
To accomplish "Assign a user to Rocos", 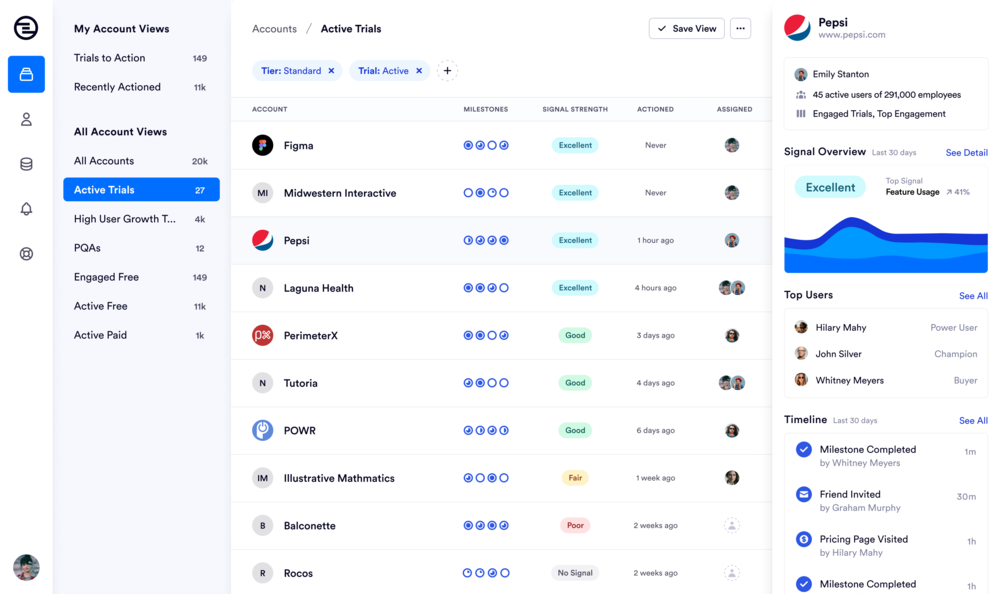I will [732, 573].
